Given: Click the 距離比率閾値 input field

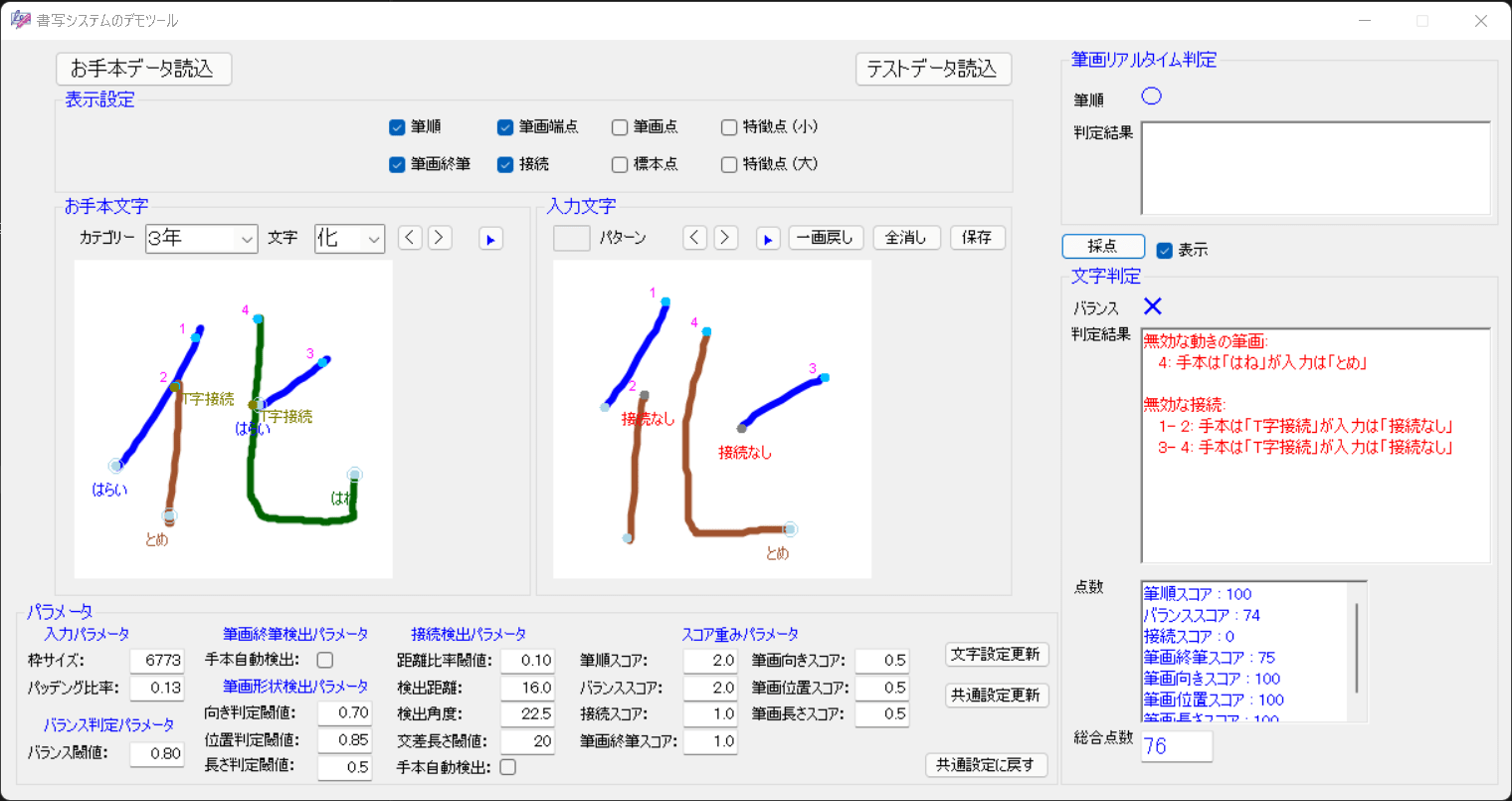Looking at the screenshot, I should click(x=527, y=660).
